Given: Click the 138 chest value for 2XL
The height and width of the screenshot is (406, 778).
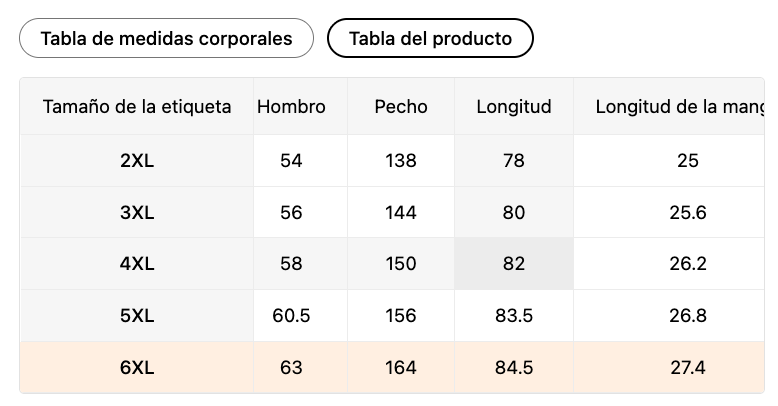Looking at the screenshot, I should (401, 161).
